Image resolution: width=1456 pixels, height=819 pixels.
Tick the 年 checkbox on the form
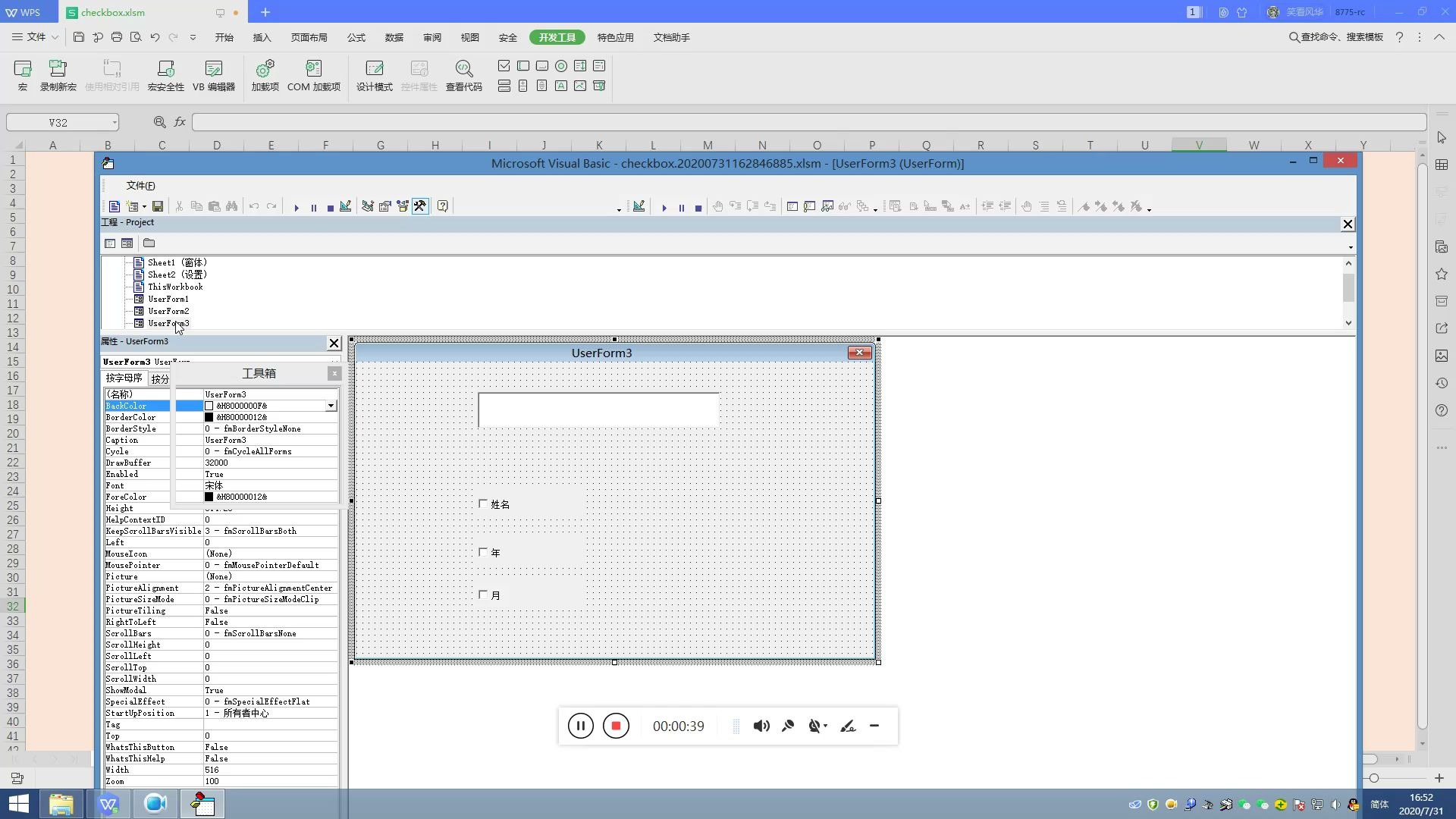tap(483, 552)
